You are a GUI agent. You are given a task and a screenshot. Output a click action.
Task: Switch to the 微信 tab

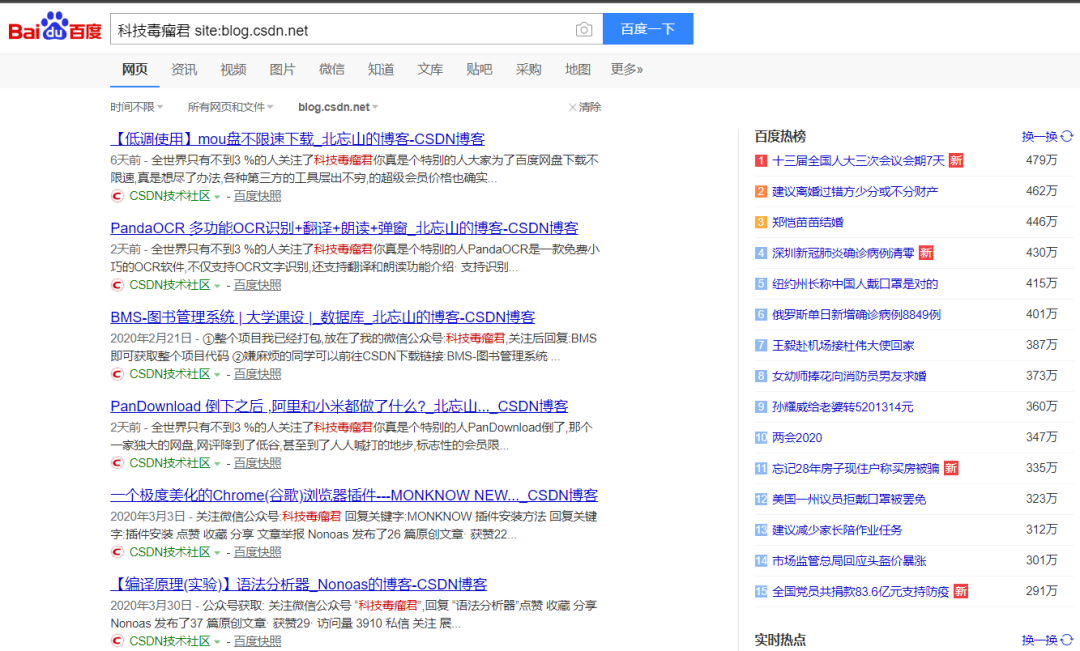point(331,70)
